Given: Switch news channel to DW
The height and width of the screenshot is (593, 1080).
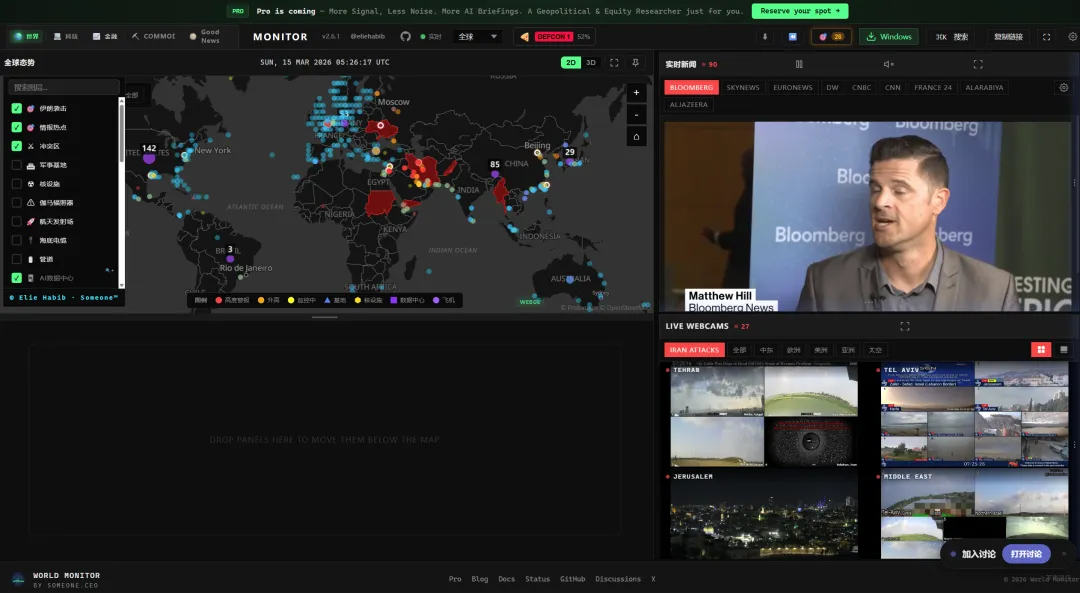Looking at the screenshot, I should 832,87.
